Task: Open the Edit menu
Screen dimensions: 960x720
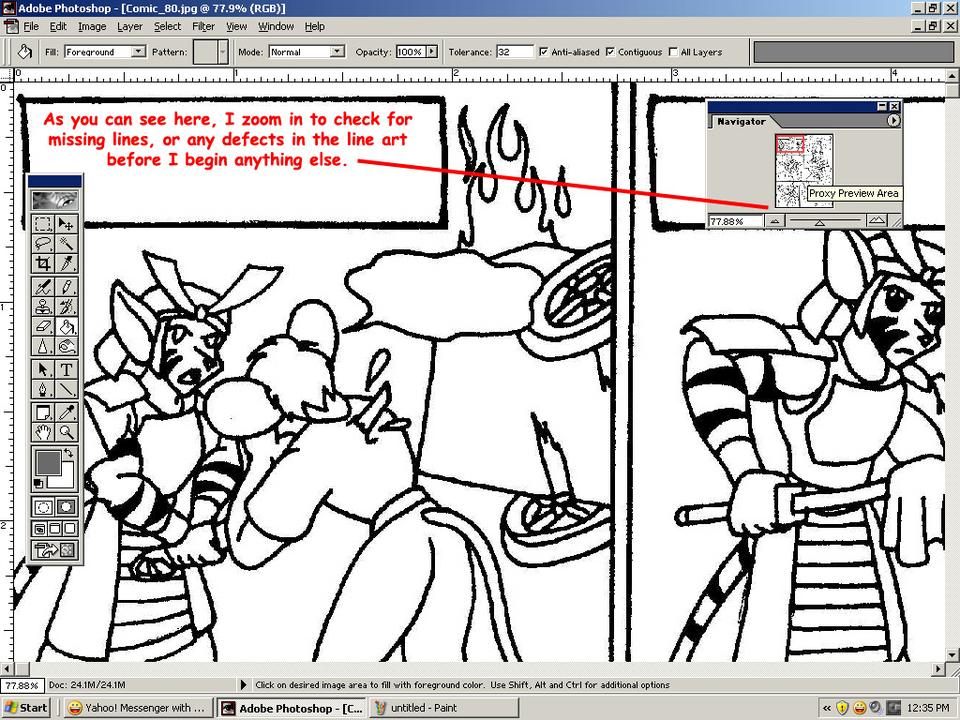Action: [x=58, y=26]
